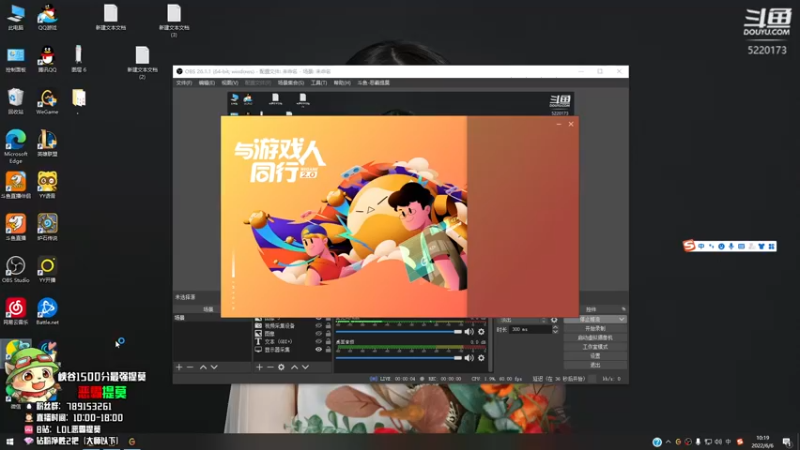The height and width of the screenshot is (450, 800).
Task: Select the Recycle Bin desktop icon
Action: point(15,101)
